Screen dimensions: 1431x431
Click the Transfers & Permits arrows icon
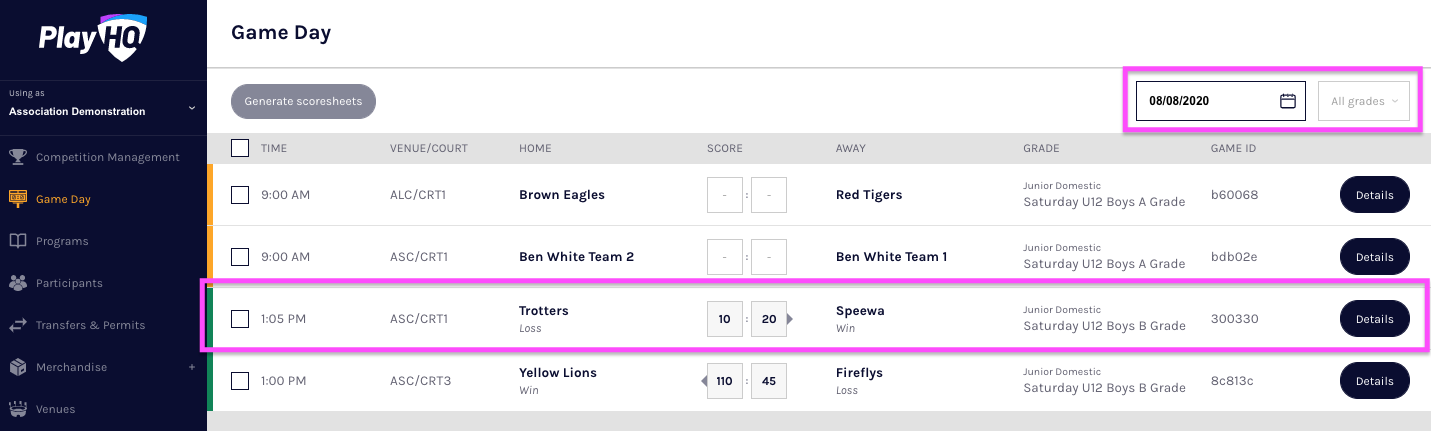(18, 325)
